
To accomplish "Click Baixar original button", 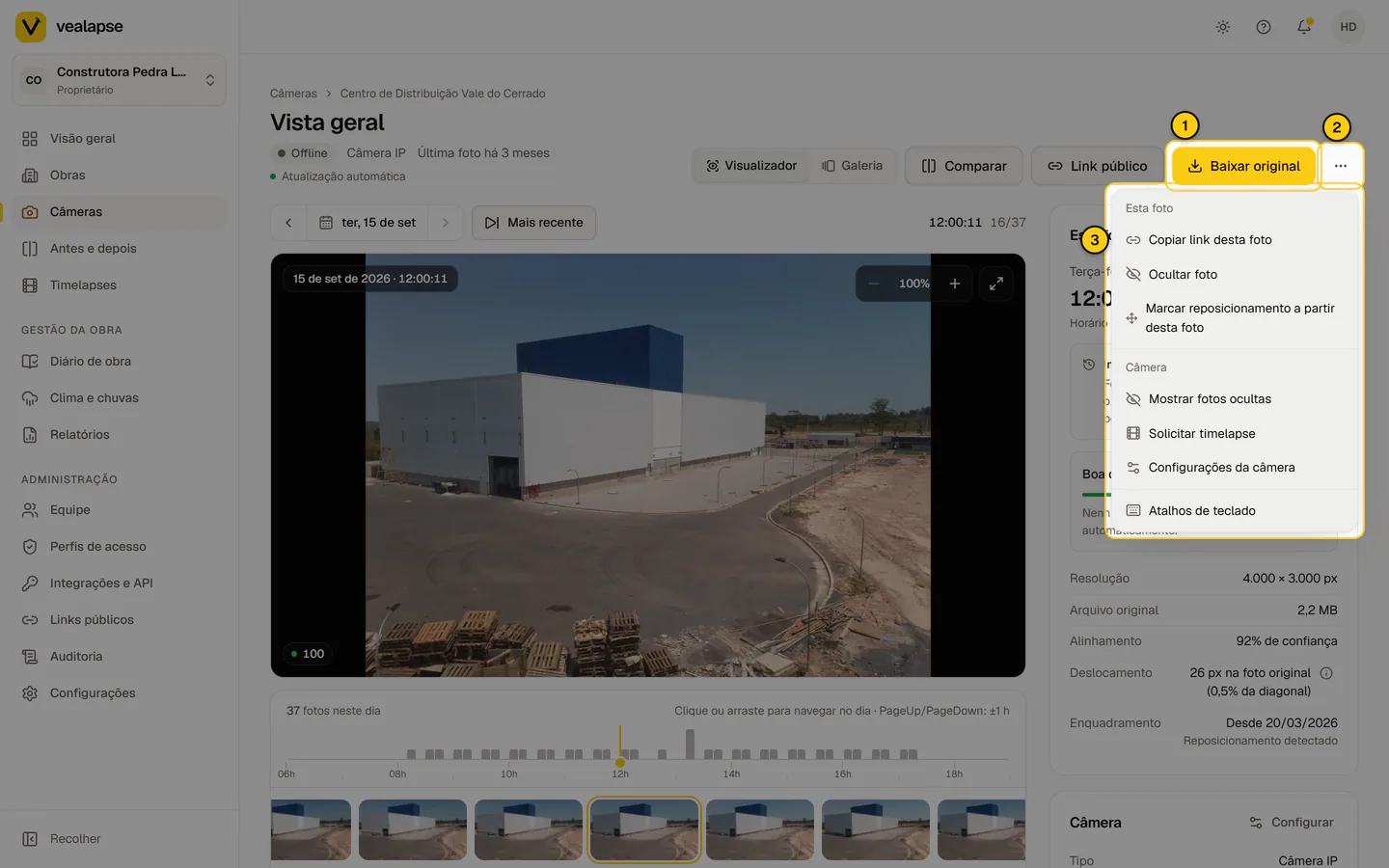I will click(x=1243, y=166).
